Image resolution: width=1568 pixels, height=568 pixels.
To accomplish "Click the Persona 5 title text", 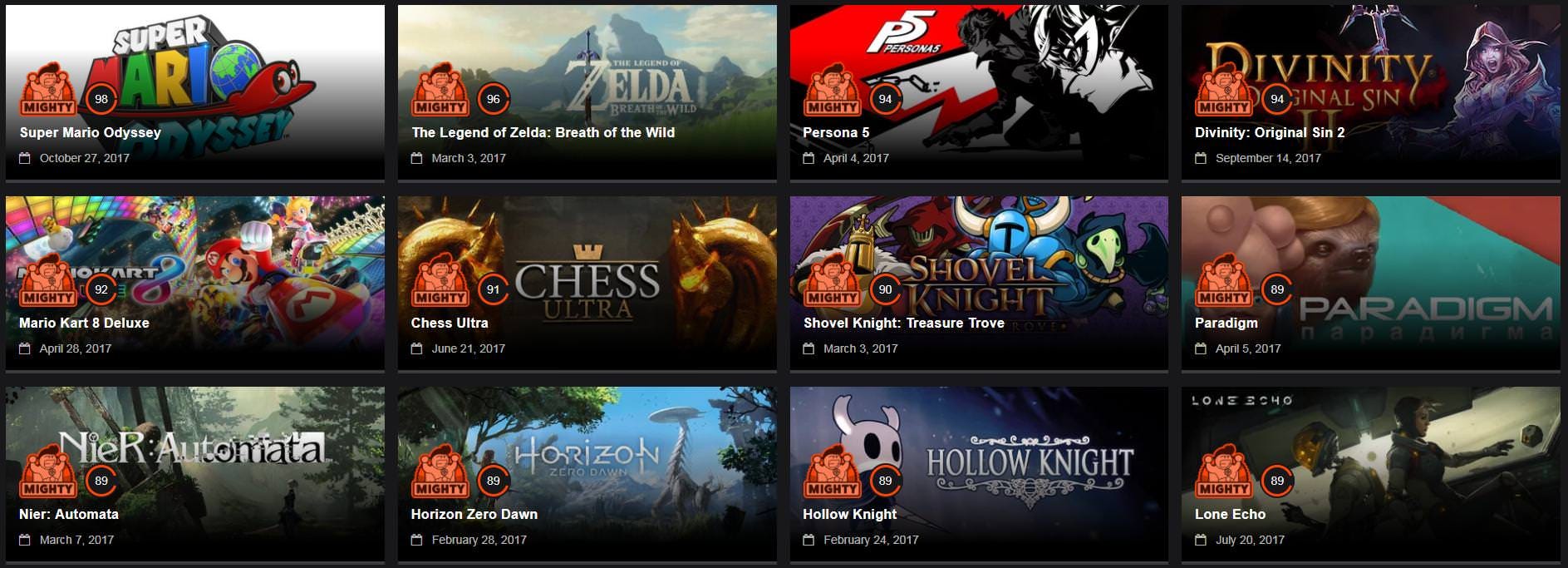I will (836, 132).
